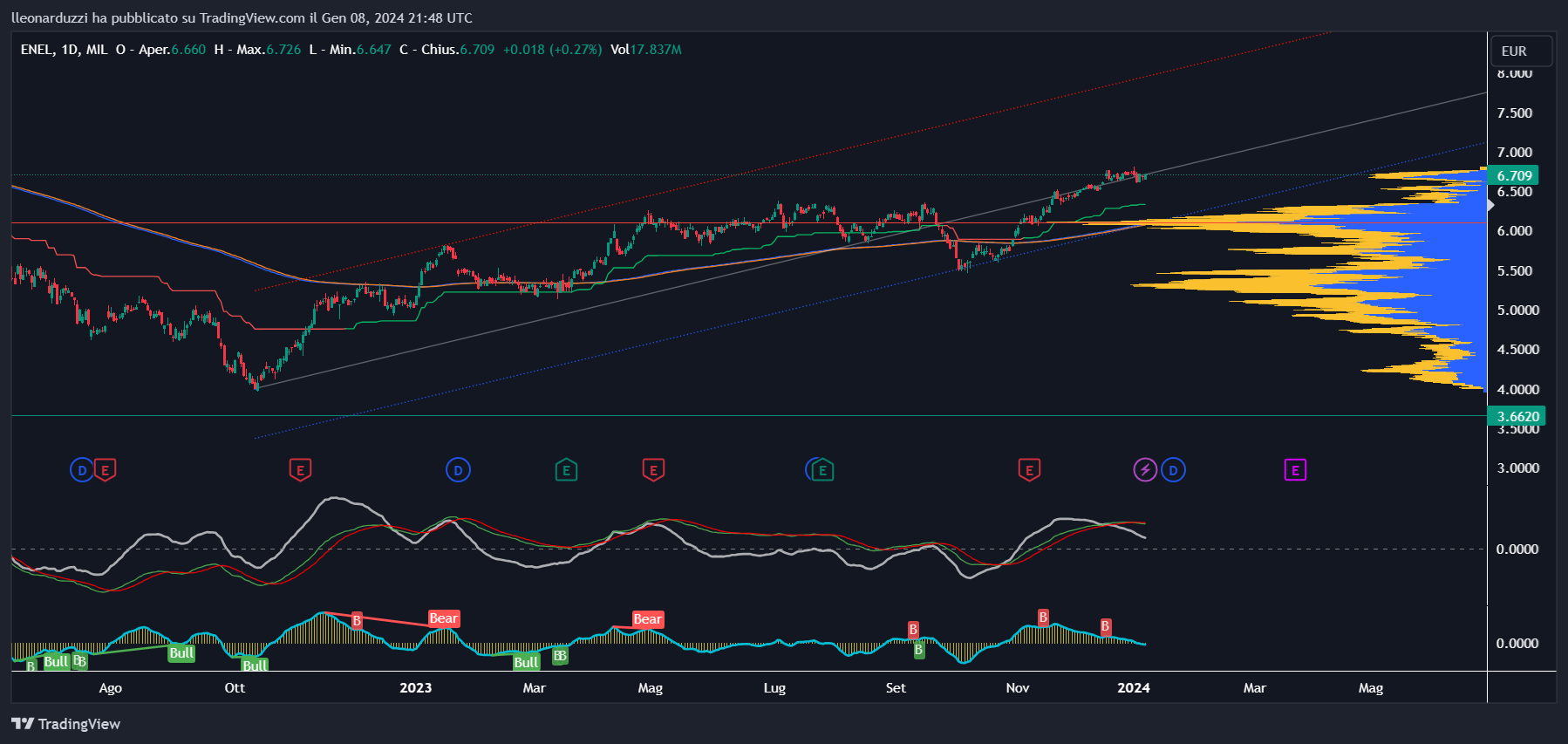Click the 5.500 price scale label
This screenshot has height=744, width=1568.
coord(1515,271)
